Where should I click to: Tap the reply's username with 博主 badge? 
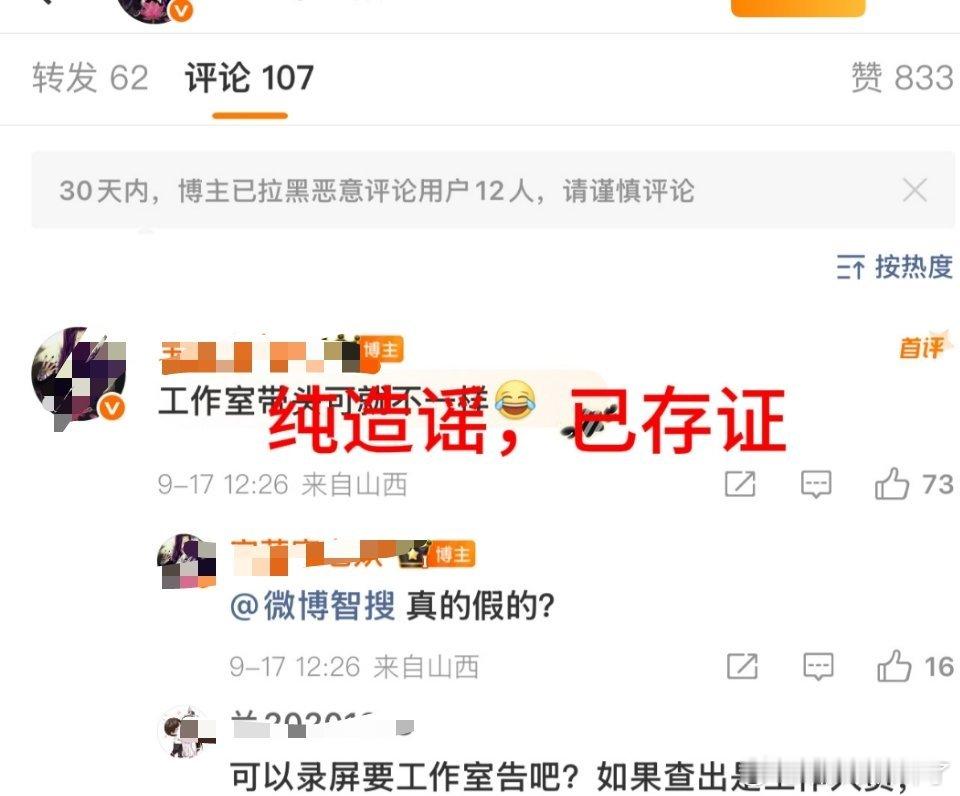(x=331, y=554)
